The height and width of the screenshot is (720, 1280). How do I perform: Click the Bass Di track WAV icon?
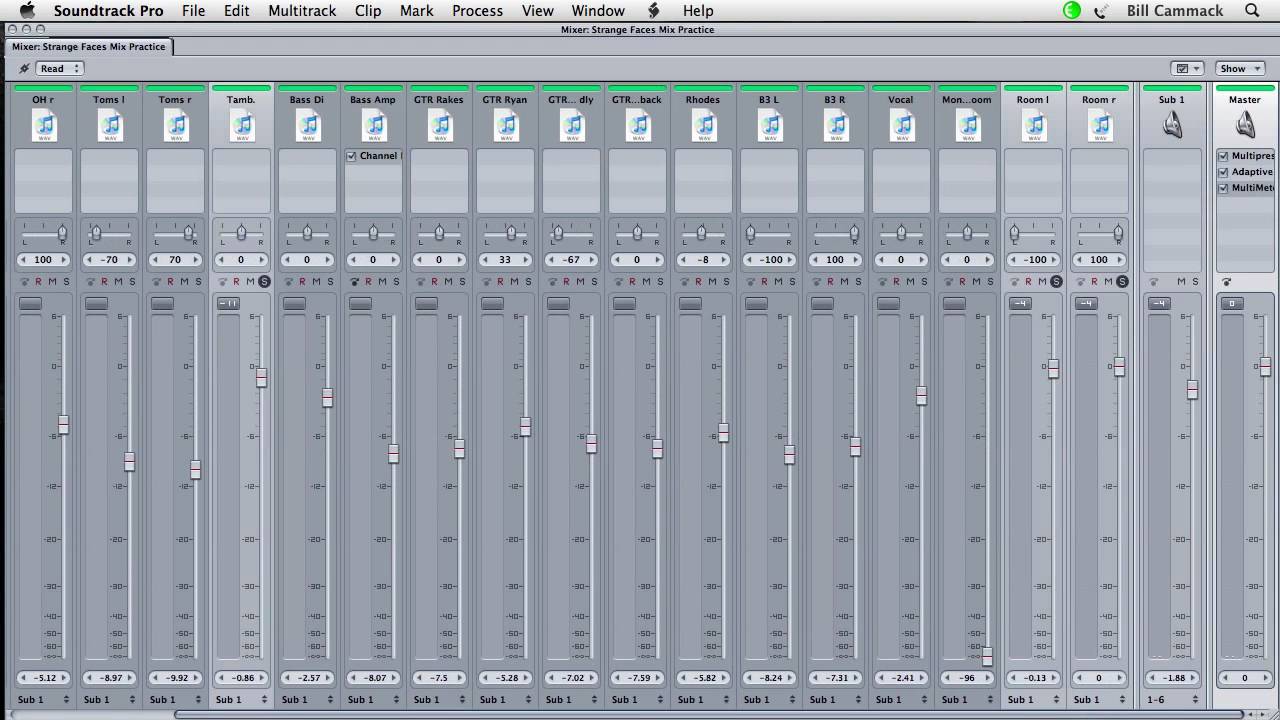308,126
